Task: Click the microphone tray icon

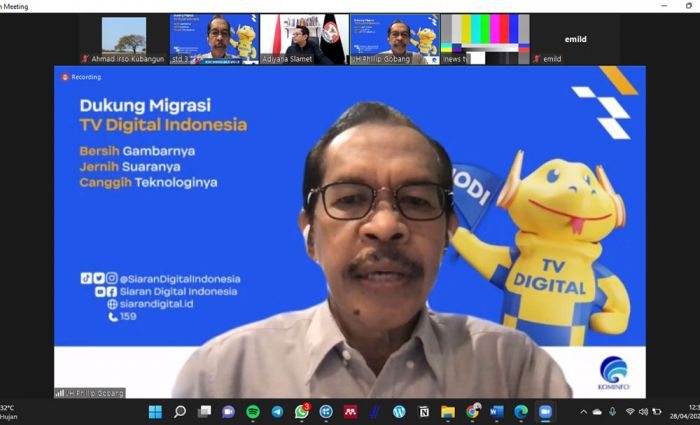Action: (x=613, y=412)
